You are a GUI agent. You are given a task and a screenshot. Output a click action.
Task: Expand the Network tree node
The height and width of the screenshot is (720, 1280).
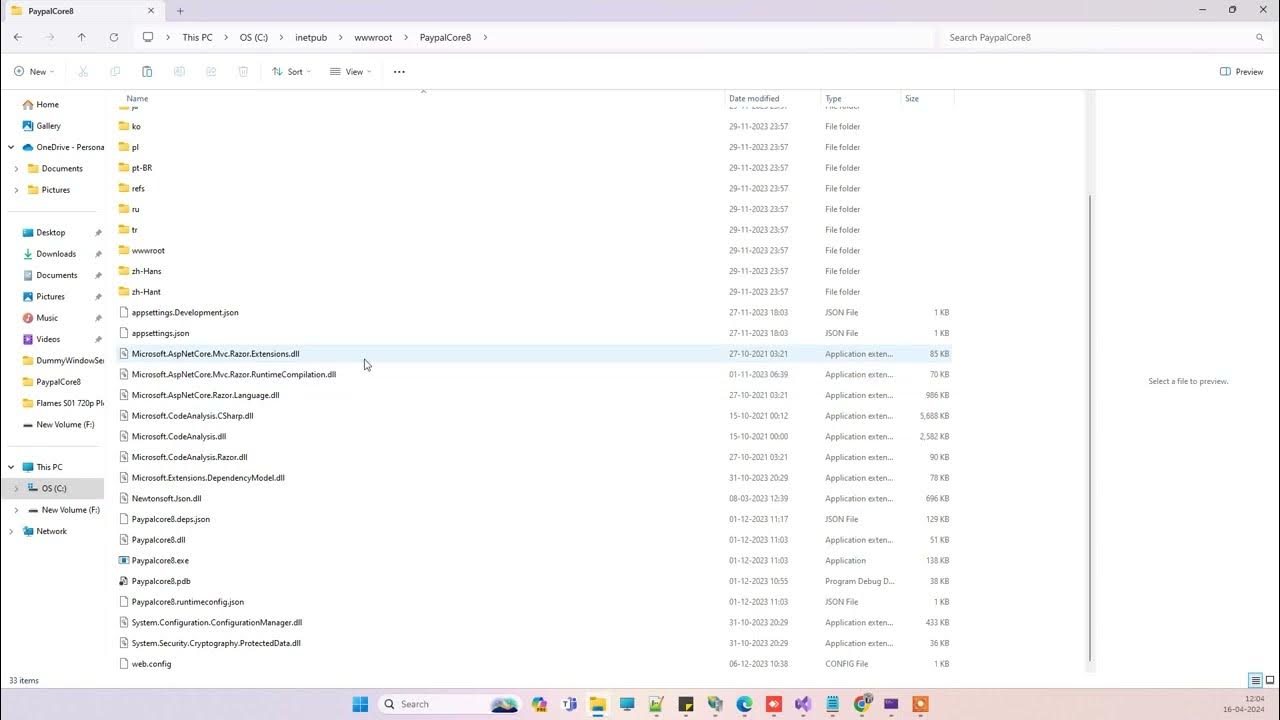click(11, 531)
